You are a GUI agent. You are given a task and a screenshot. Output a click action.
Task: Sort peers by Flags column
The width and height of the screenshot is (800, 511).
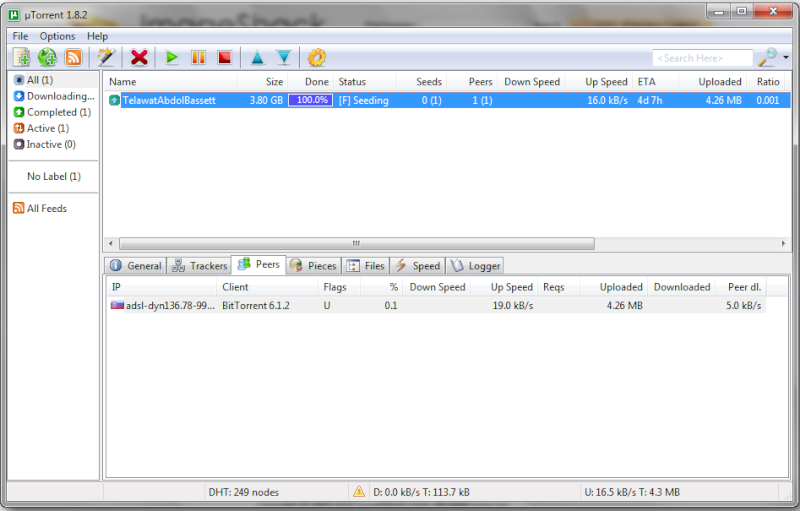pos(339,287)
